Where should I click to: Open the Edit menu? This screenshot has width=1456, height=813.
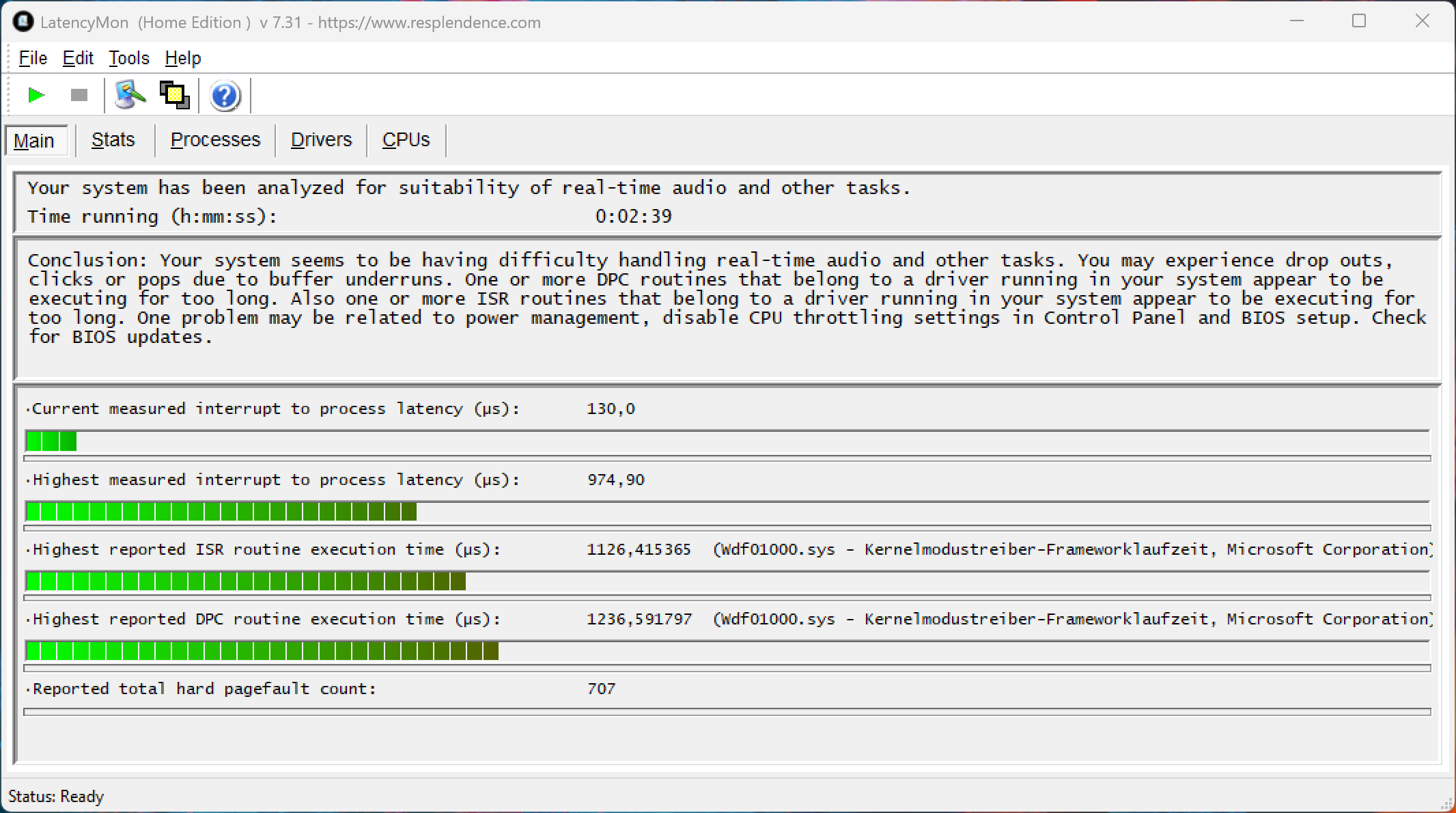(78, 58)
